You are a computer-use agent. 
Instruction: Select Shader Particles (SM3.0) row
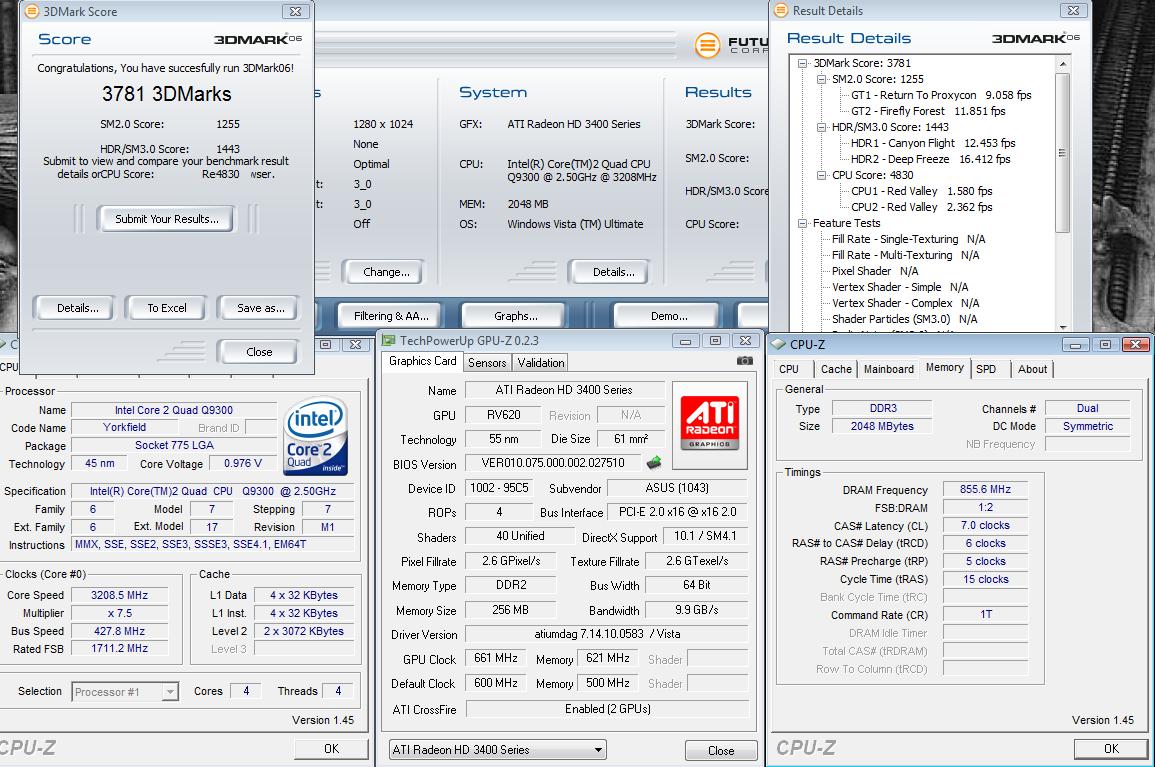tap(904, 319)
